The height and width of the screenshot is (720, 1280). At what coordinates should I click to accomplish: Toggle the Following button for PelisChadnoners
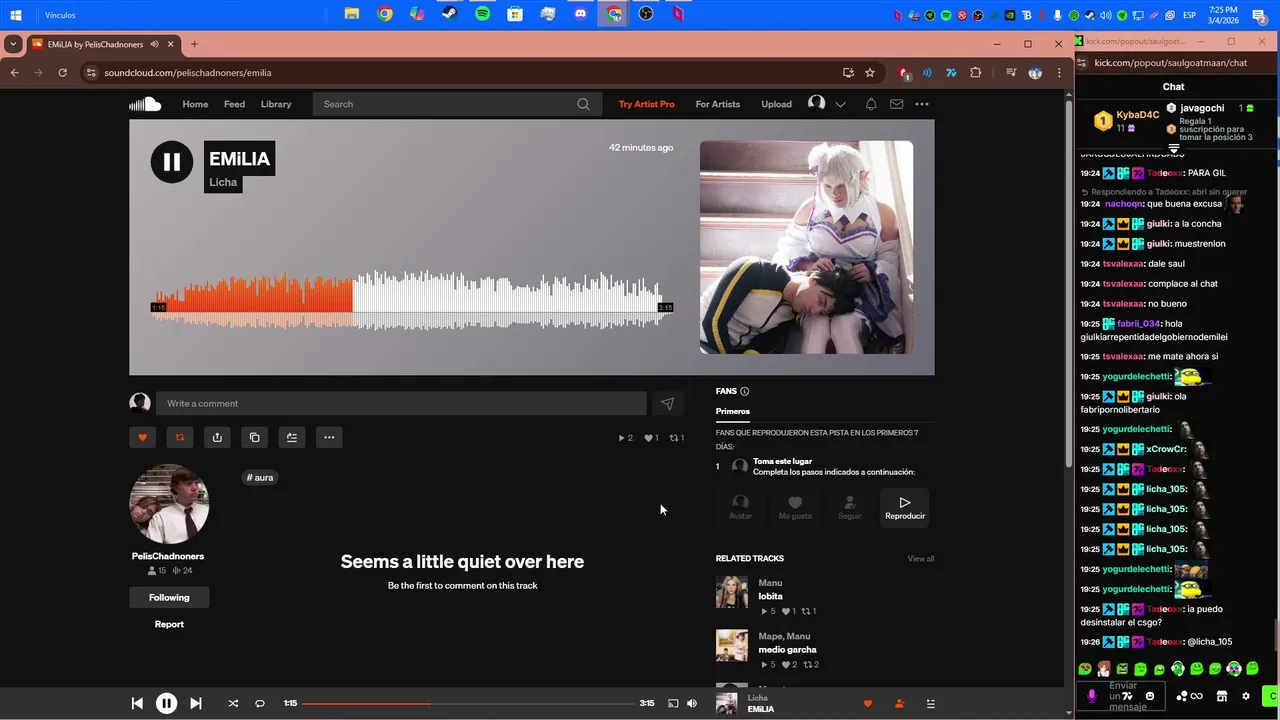(x=169, y=597)
